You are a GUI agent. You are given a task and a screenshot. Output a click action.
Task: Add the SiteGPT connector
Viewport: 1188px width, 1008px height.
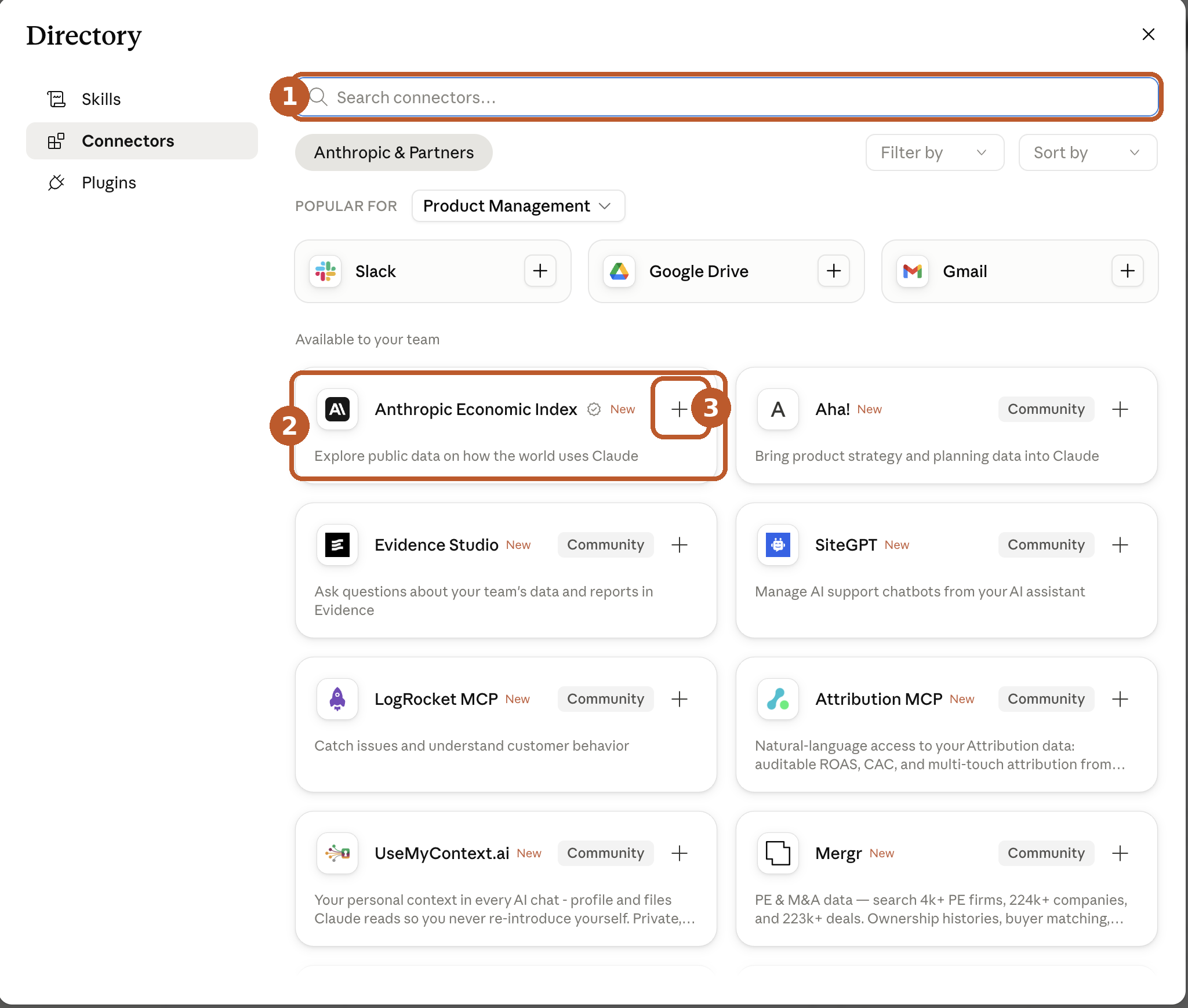1120,545
